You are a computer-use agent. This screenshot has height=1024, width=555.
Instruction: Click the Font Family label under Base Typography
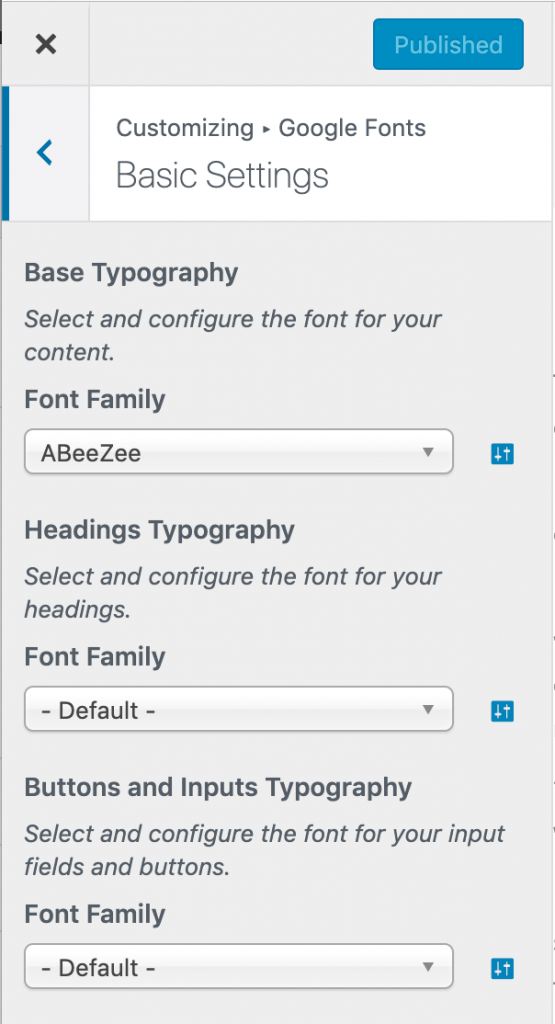point(95,398)
